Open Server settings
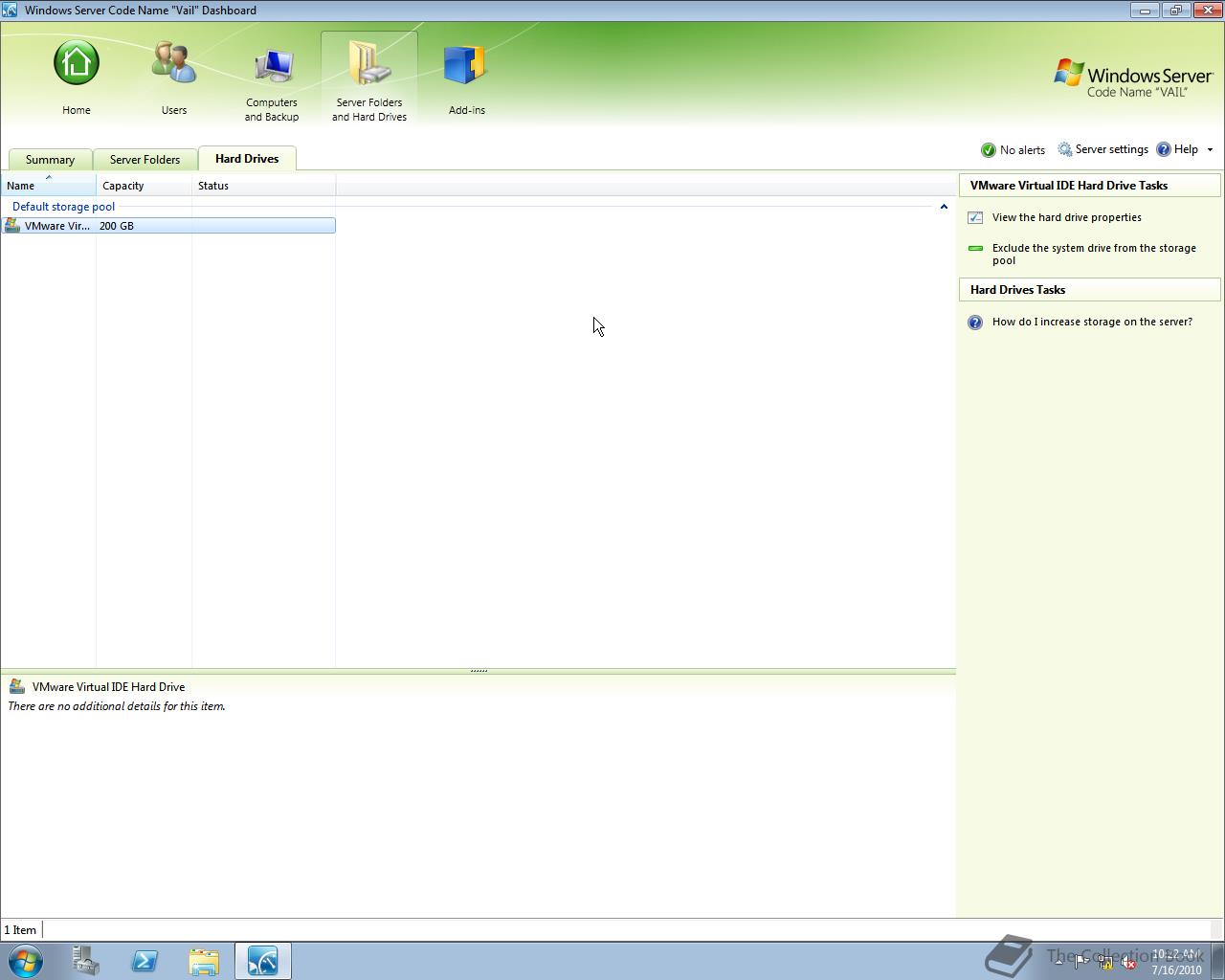1225x980 pixels. pos(1102,149)
